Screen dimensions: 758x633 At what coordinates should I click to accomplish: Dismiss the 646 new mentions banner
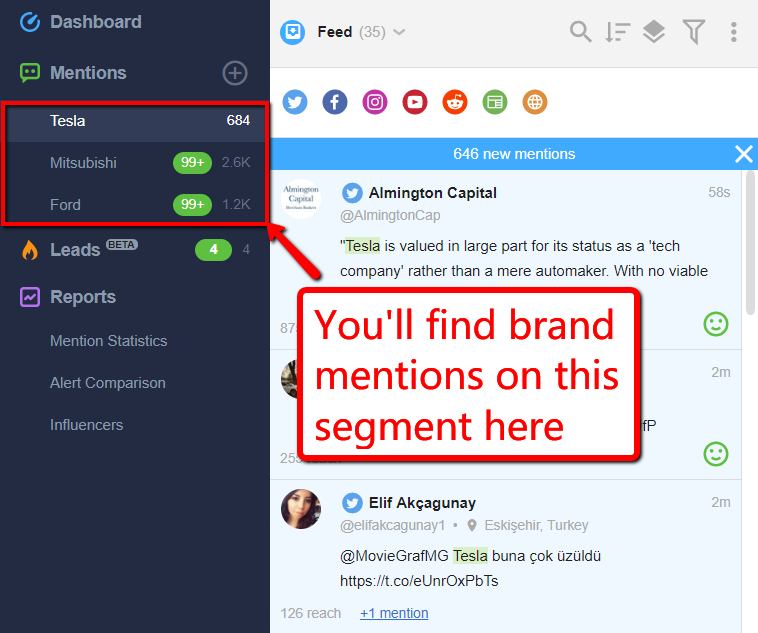[743, 154]
